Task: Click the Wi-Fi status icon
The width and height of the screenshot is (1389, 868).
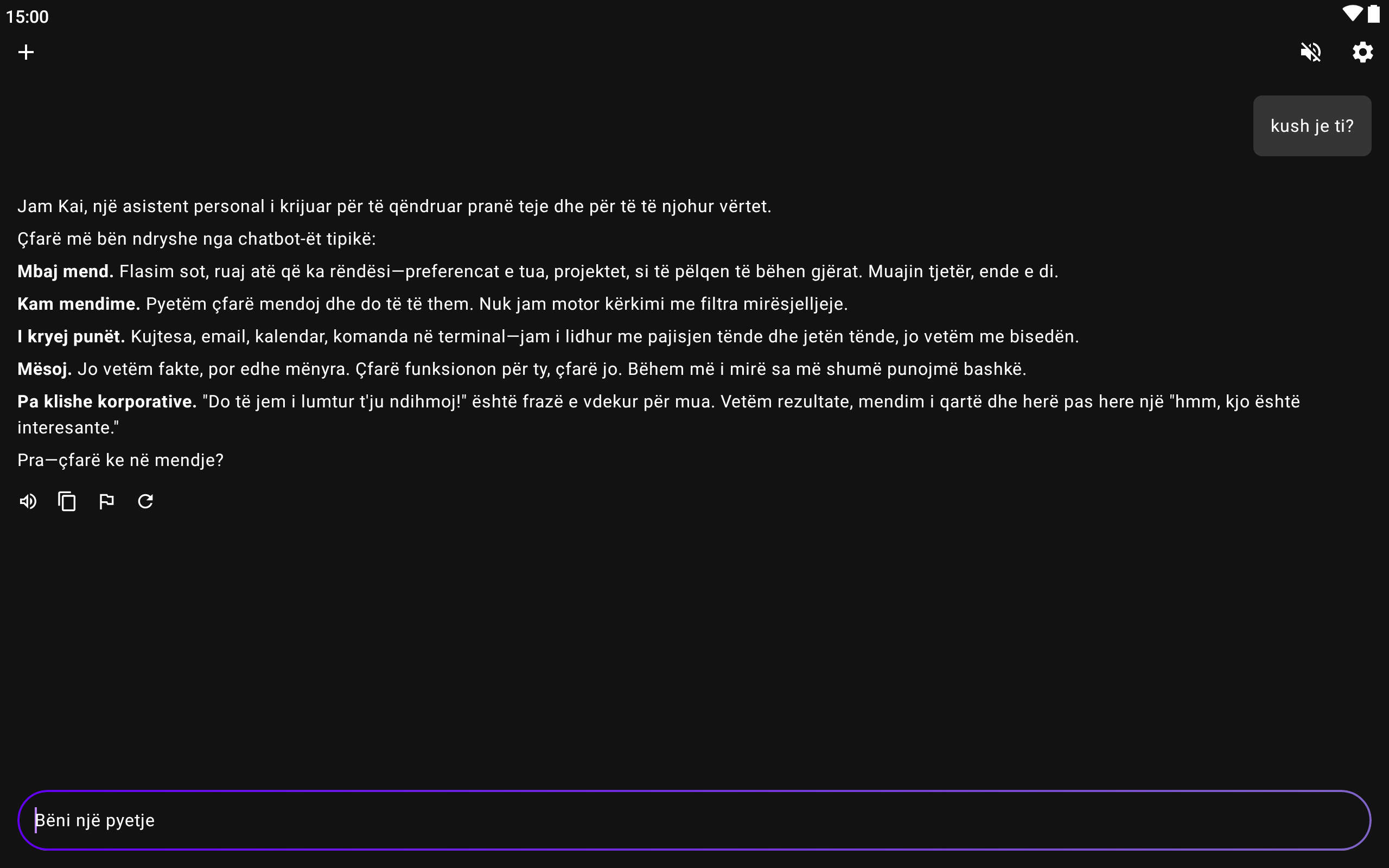Action: (x=1352, y=14)
